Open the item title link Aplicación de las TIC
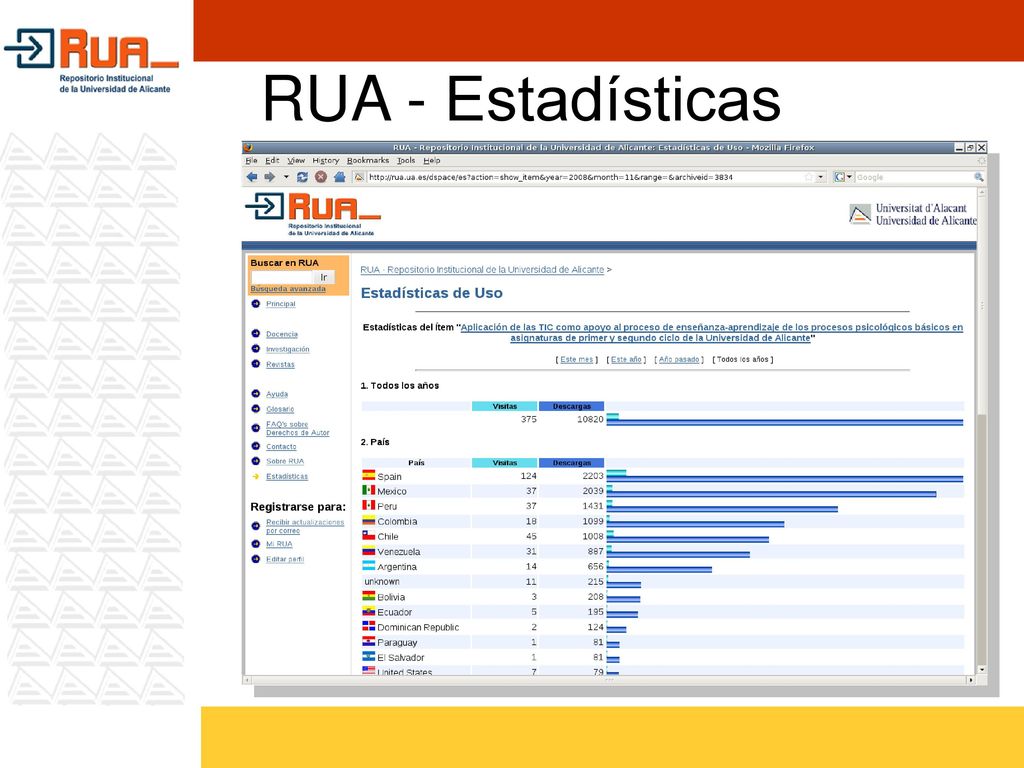This screenshot has width=1024, height=768. (x=712, y=332)
